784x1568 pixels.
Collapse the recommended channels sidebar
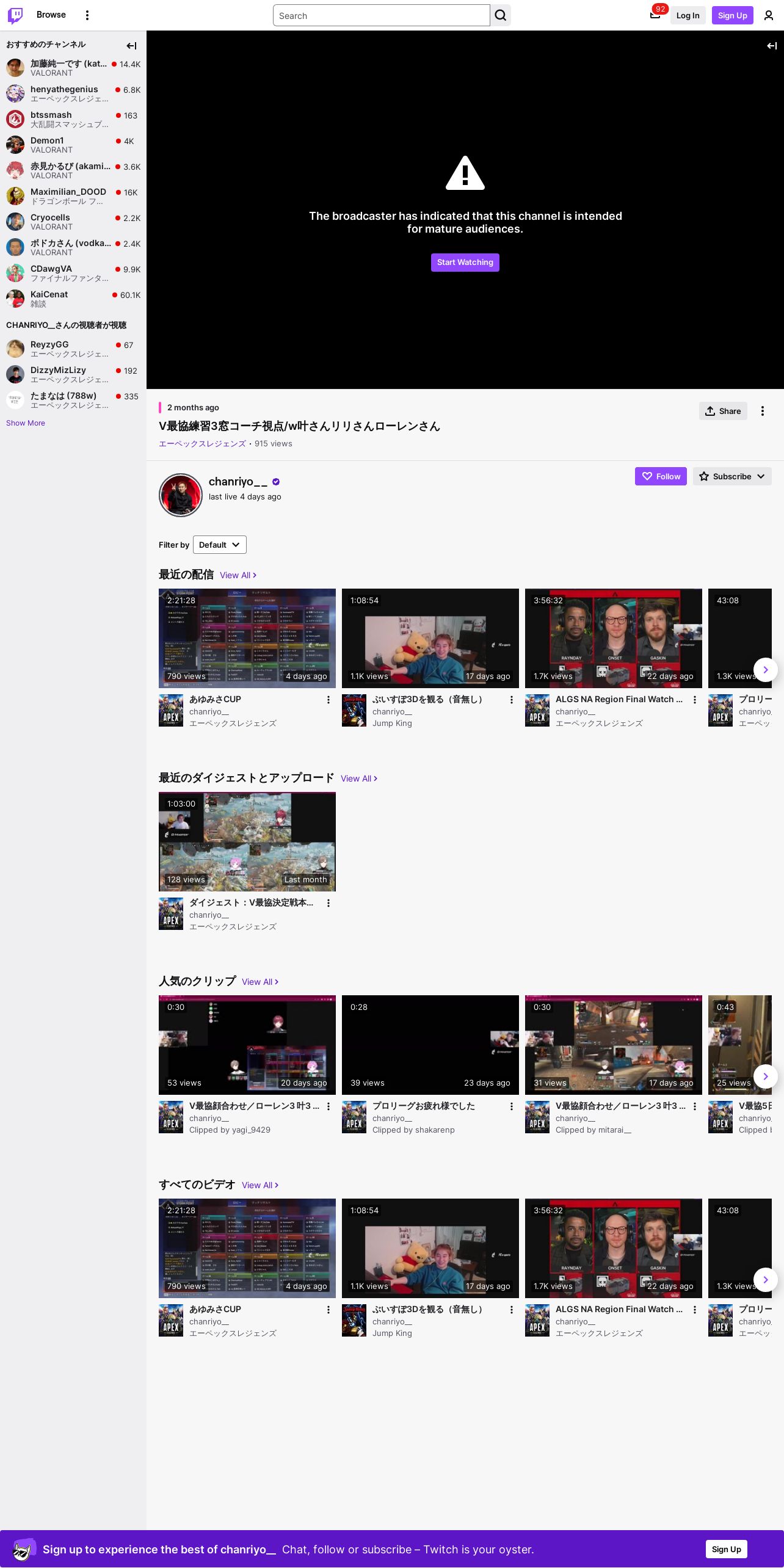click(131, 46)
